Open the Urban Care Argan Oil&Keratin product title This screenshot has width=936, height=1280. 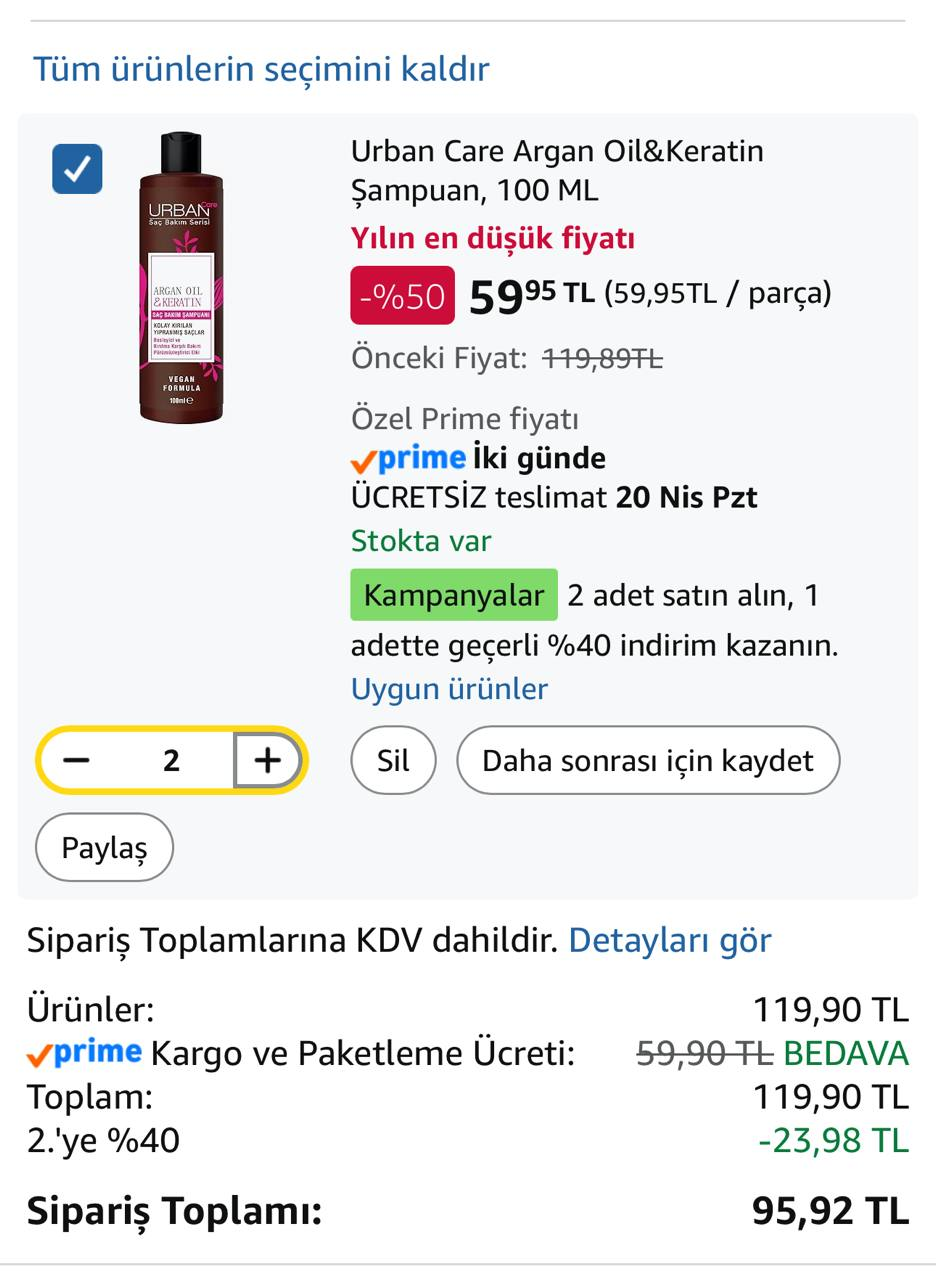point(556,170)
